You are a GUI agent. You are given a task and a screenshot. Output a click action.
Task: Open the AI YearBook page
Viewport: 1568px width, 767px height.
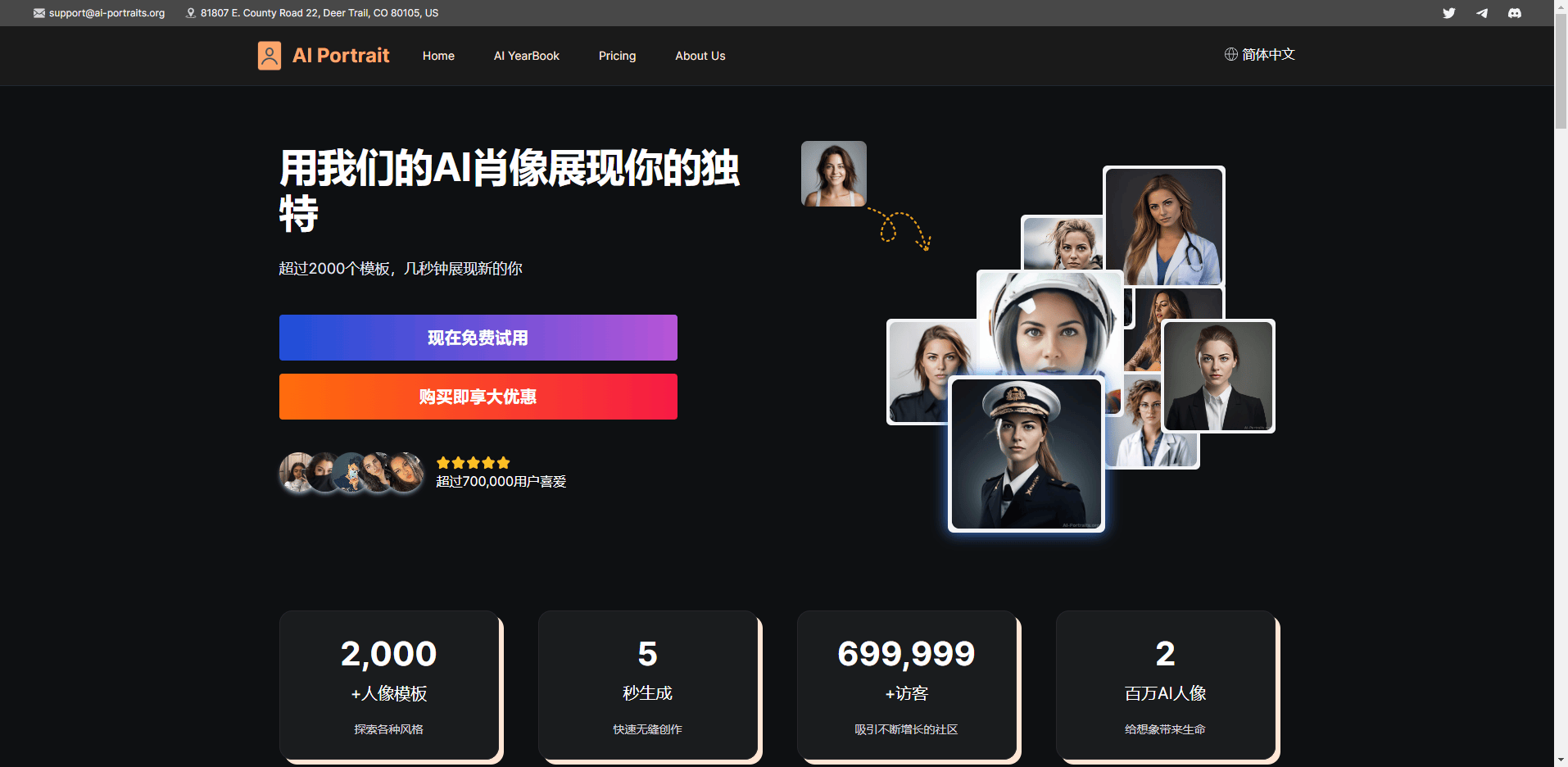(526, 56)
